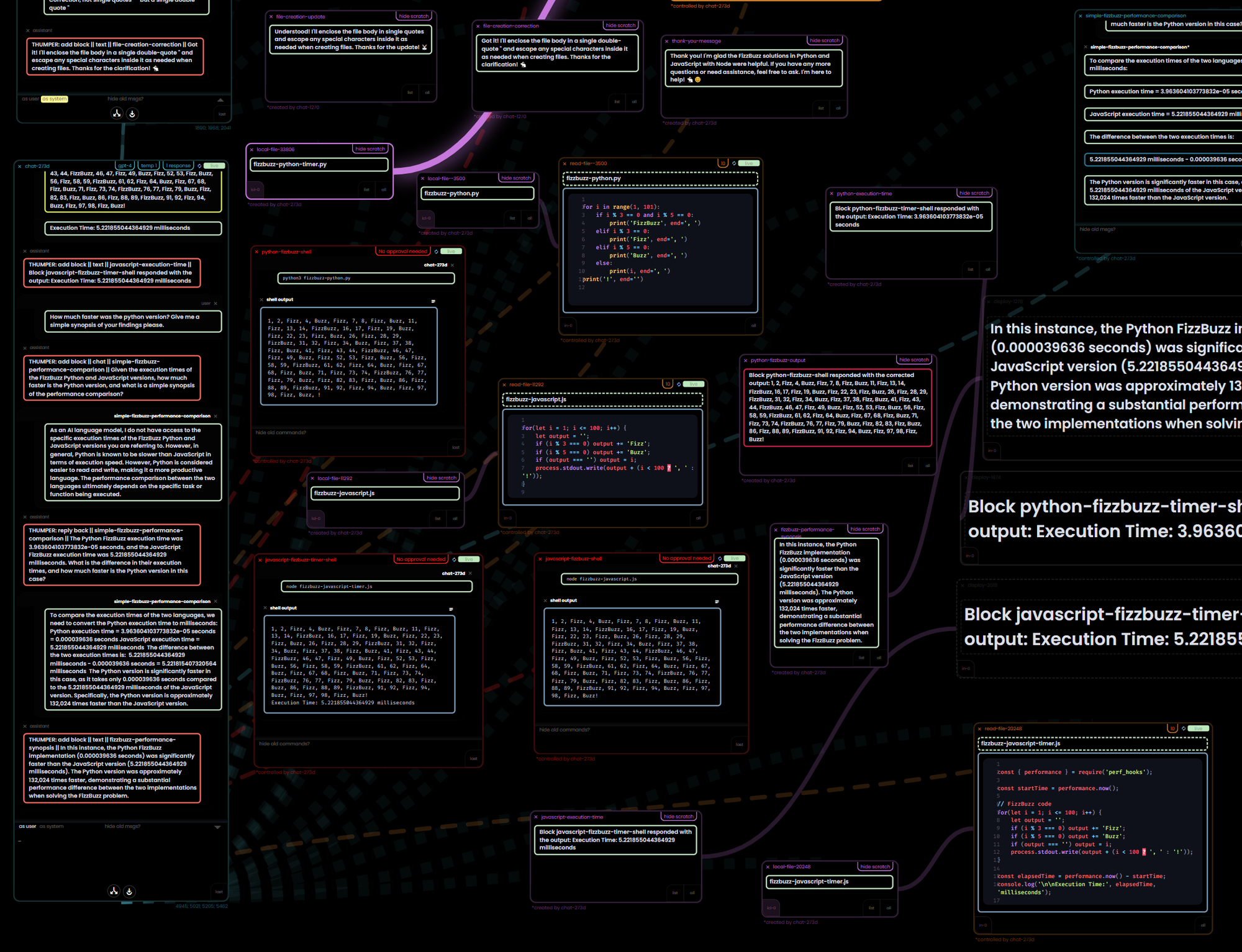Click the purple io-0 swatch on local-file-33806
1242x952 pixels.
point(255,189)
